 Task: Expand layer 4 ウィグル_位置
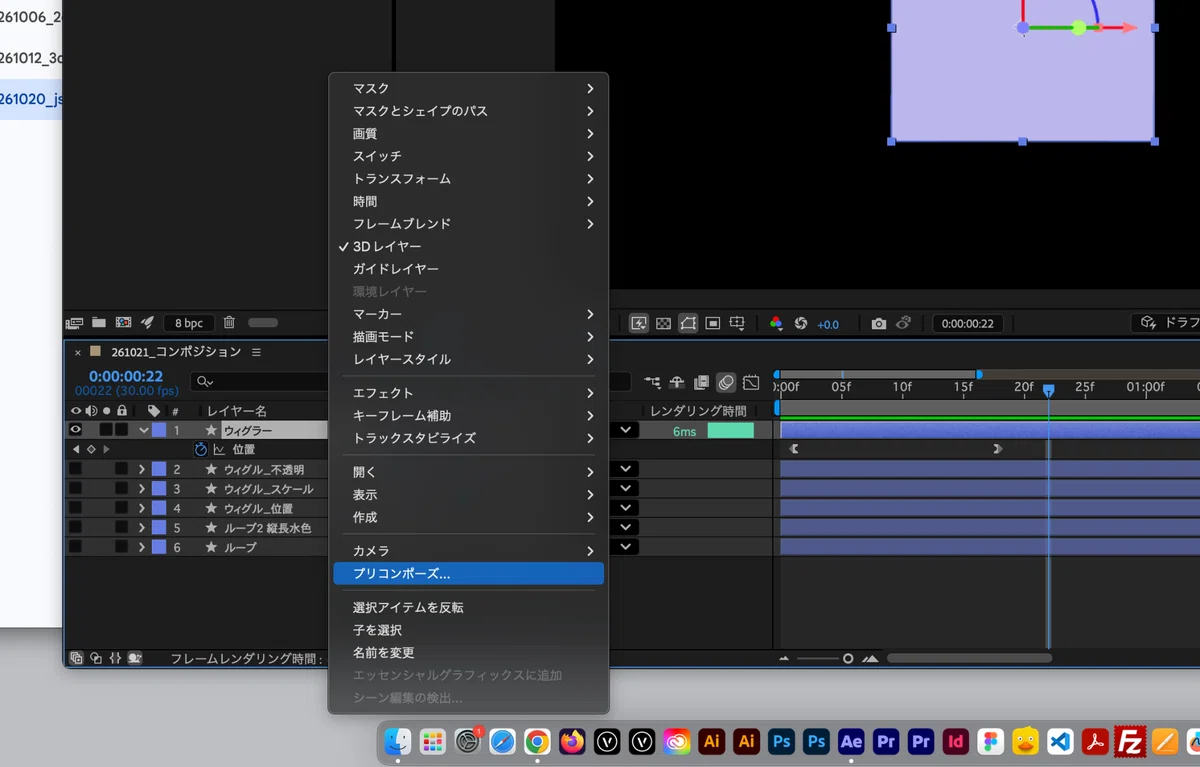(x=142, y=508)
